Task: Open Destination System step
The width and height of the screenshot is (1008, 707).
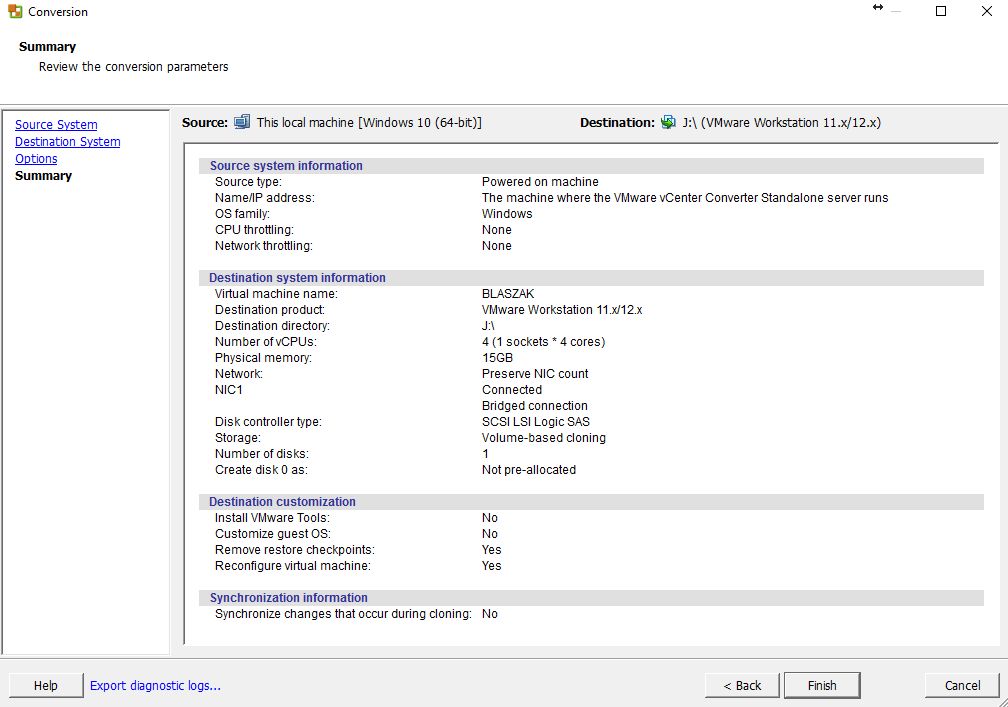Action: click(68, 141)
